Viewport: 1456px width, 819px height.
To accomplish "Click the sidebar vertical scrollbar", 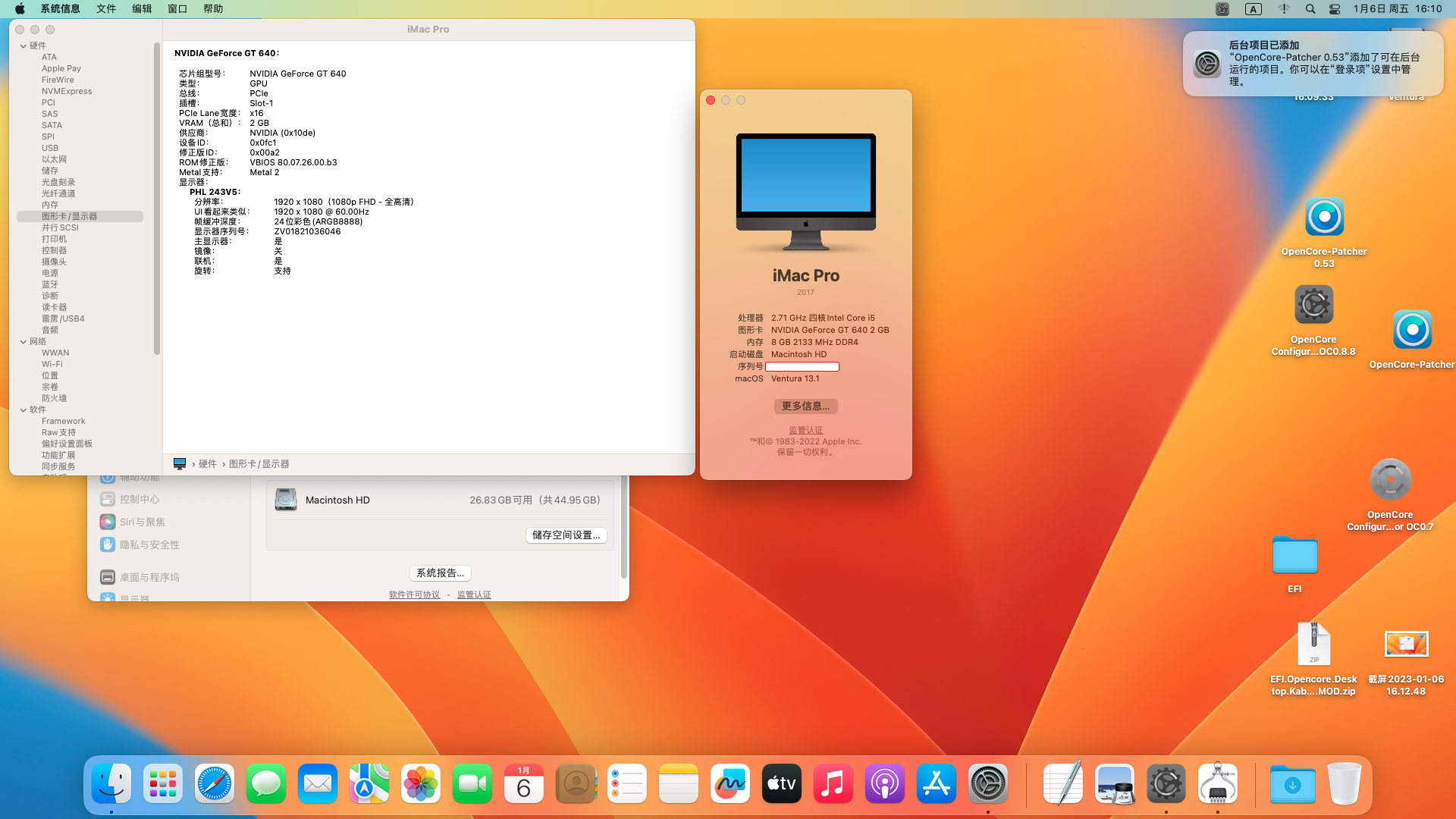I will tap(157, 197).
